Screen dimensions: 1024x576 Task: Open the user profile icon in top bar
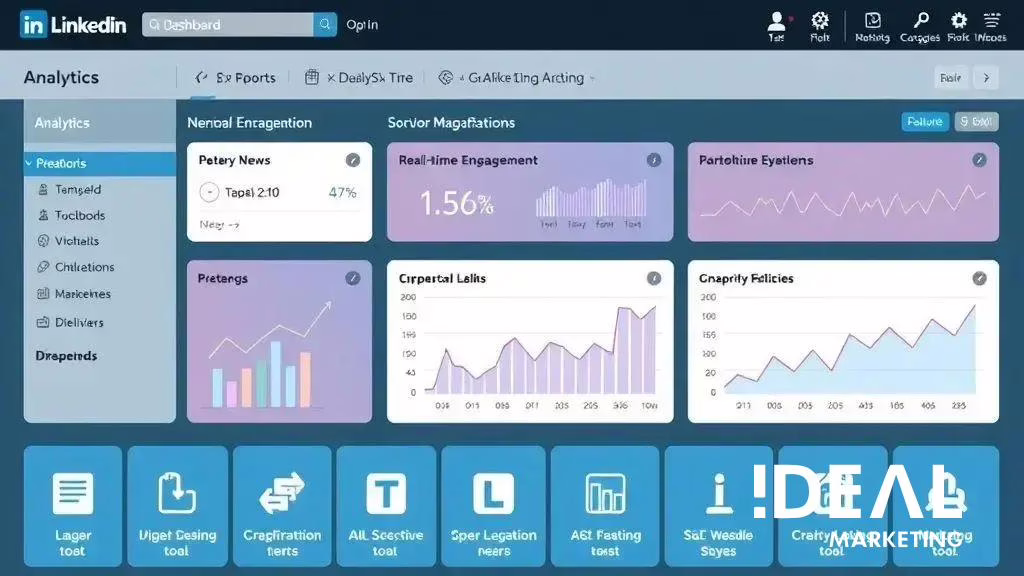pos(776,24)
